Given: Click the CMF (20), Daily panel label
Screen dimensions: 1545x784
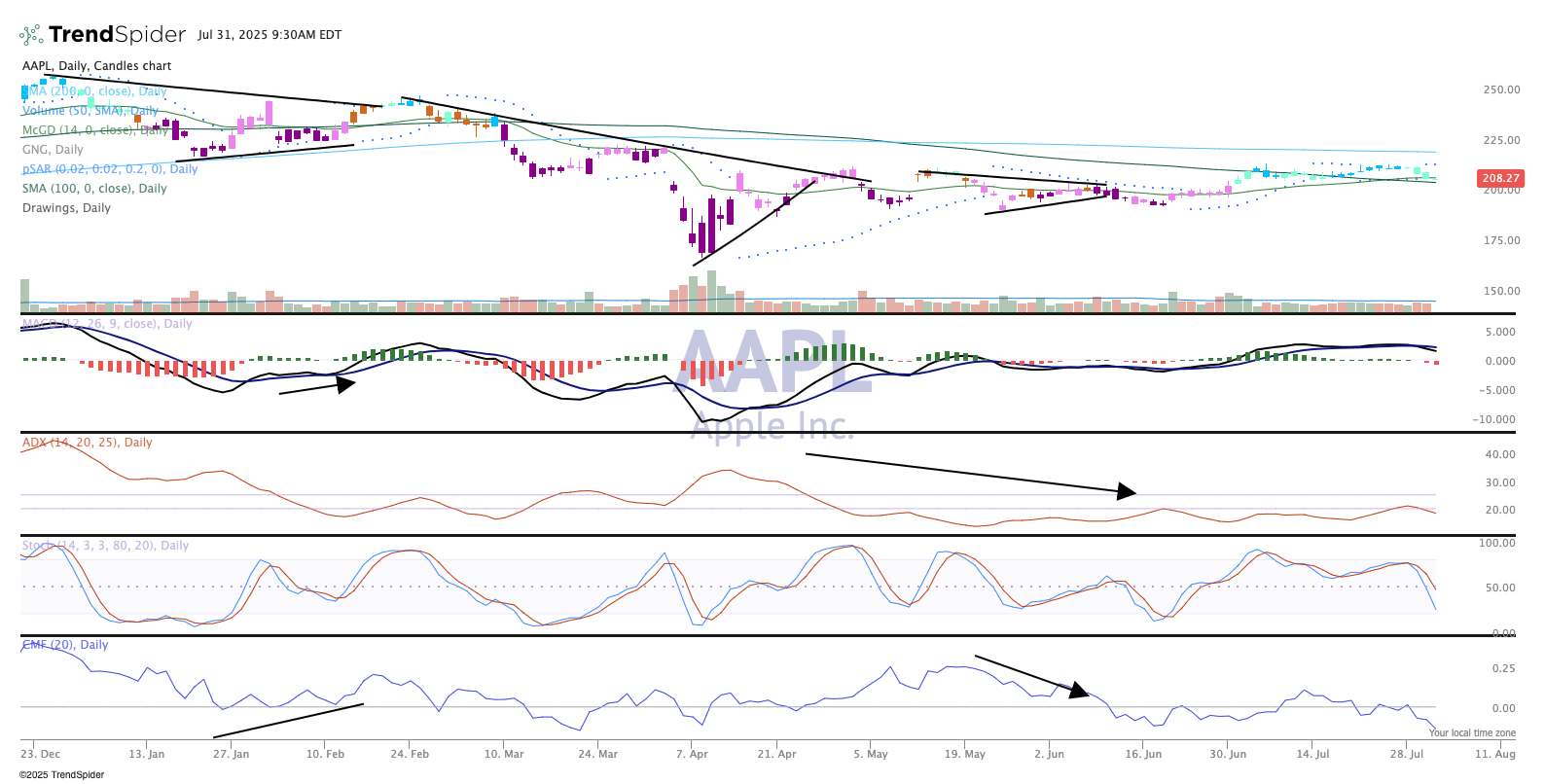Looking at the screenshot, I should coord(65,645).
